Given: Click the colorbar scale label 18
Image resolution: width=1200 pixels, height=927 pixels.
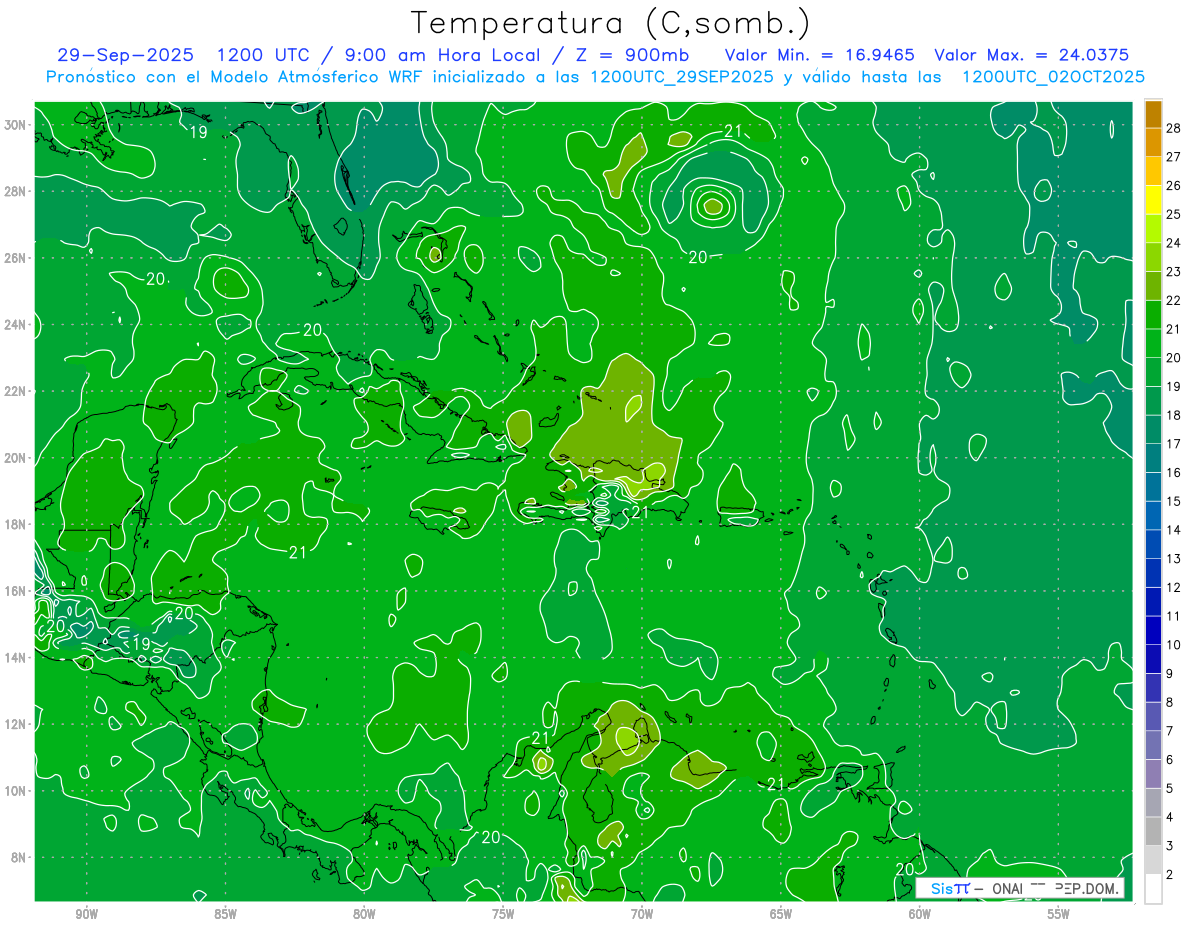Looking at the screenshot, I should tap(1174, 415).
